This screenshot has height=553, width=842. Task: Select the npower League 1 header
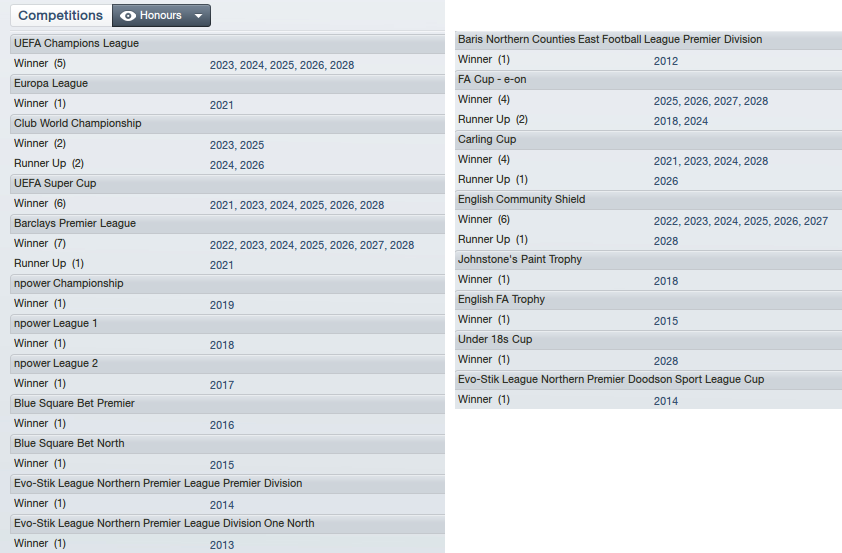[227, 324]
